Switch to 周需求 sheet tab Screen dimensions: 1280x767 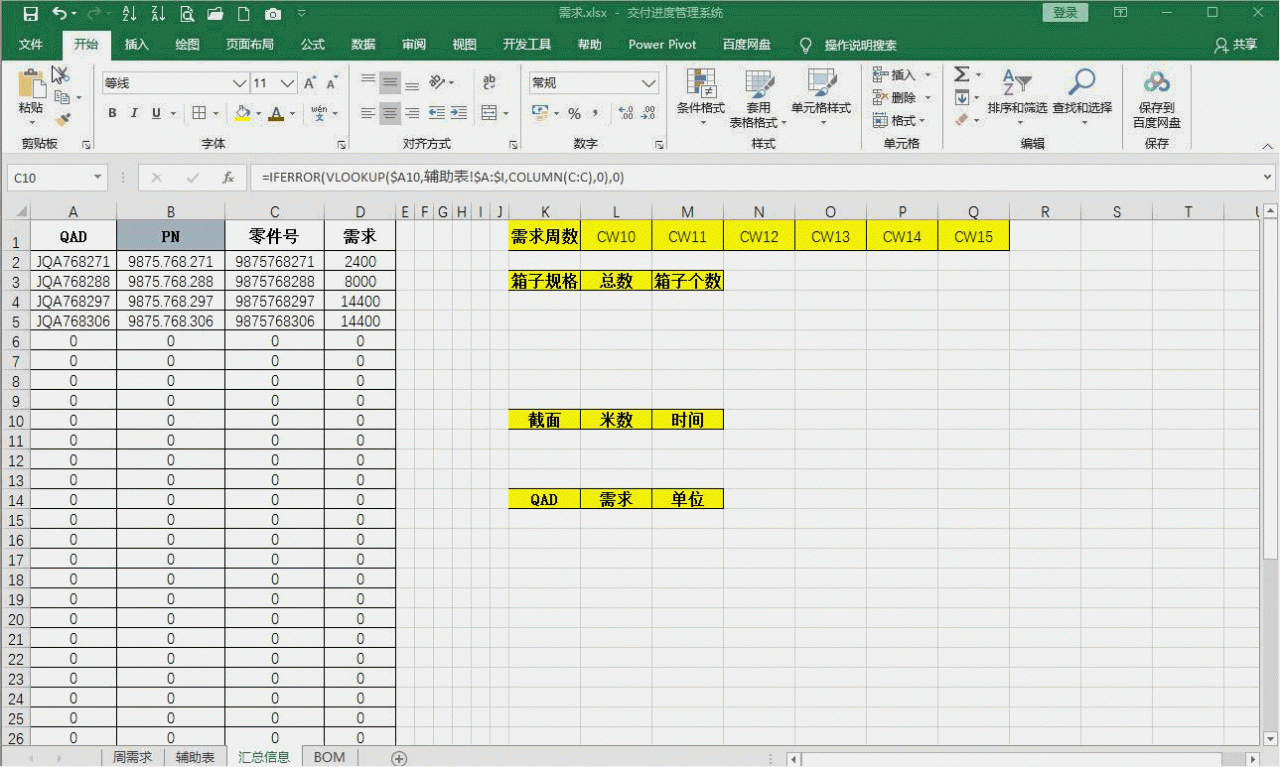(132, 757)
